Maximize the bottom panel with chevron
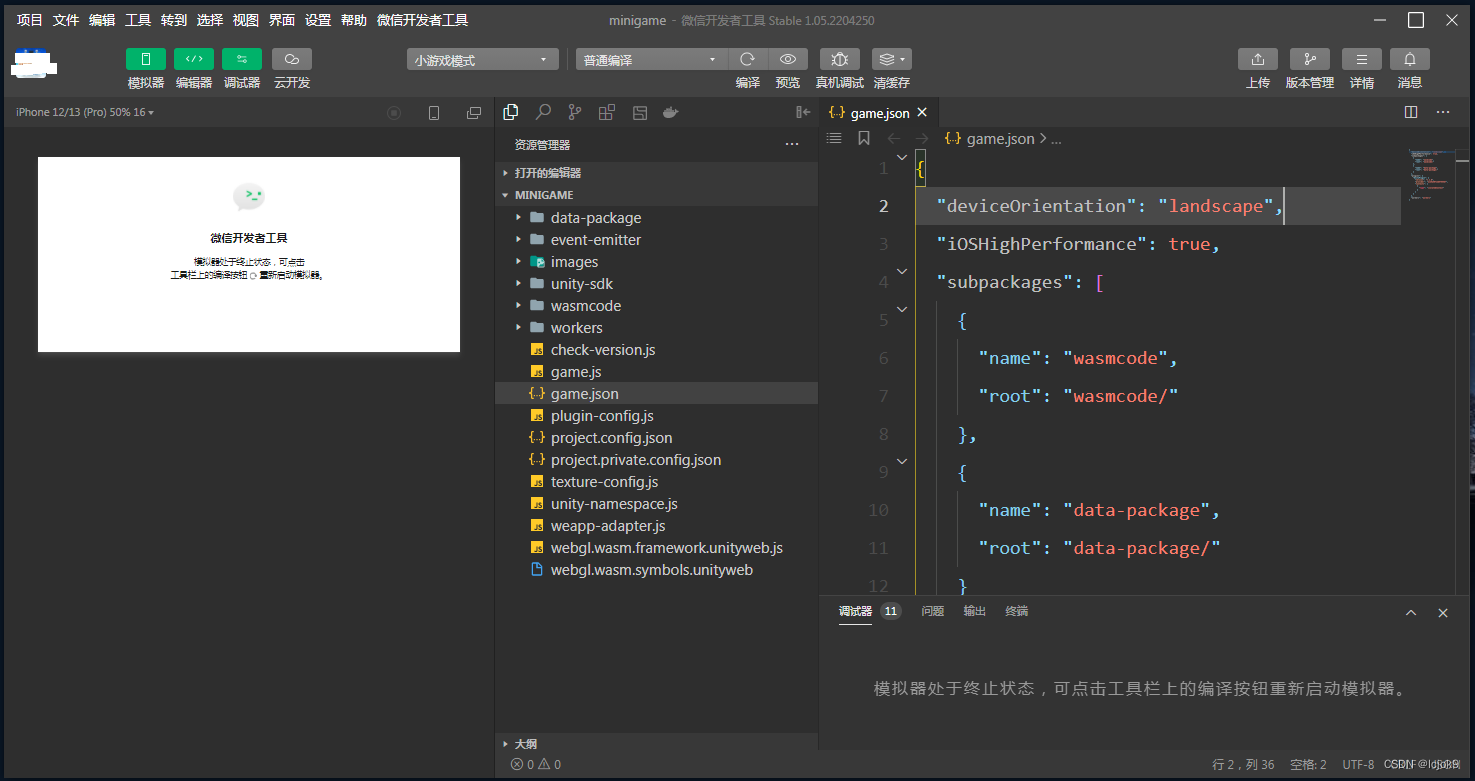The width and height of the screenshot is (1475, 781). [x=1411, y=613]
